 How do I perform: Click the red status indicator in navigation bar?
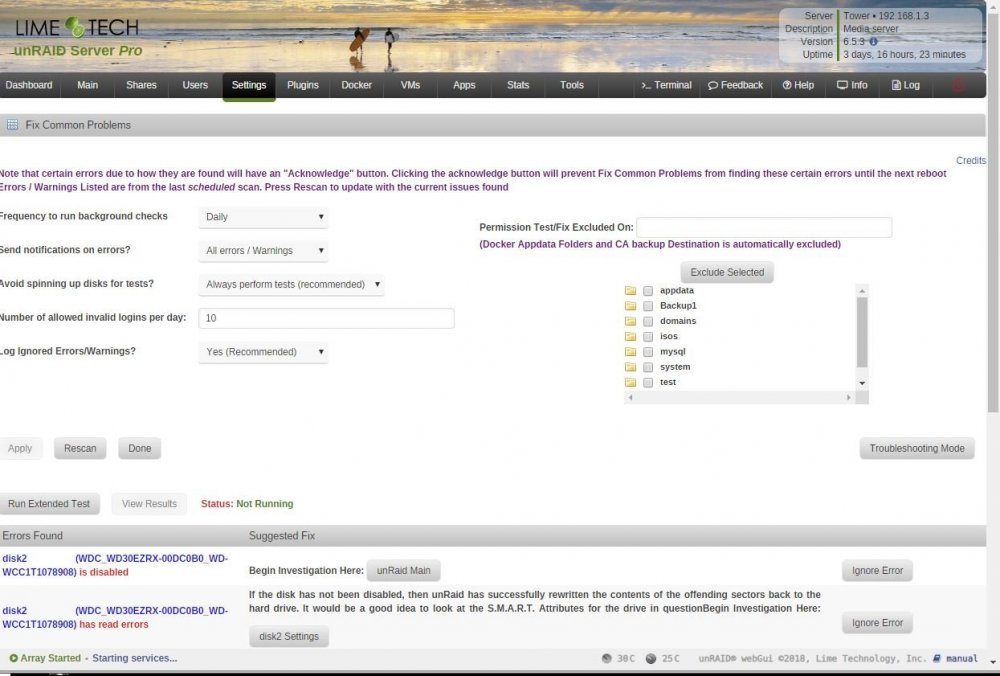click(x=958, y=85)
